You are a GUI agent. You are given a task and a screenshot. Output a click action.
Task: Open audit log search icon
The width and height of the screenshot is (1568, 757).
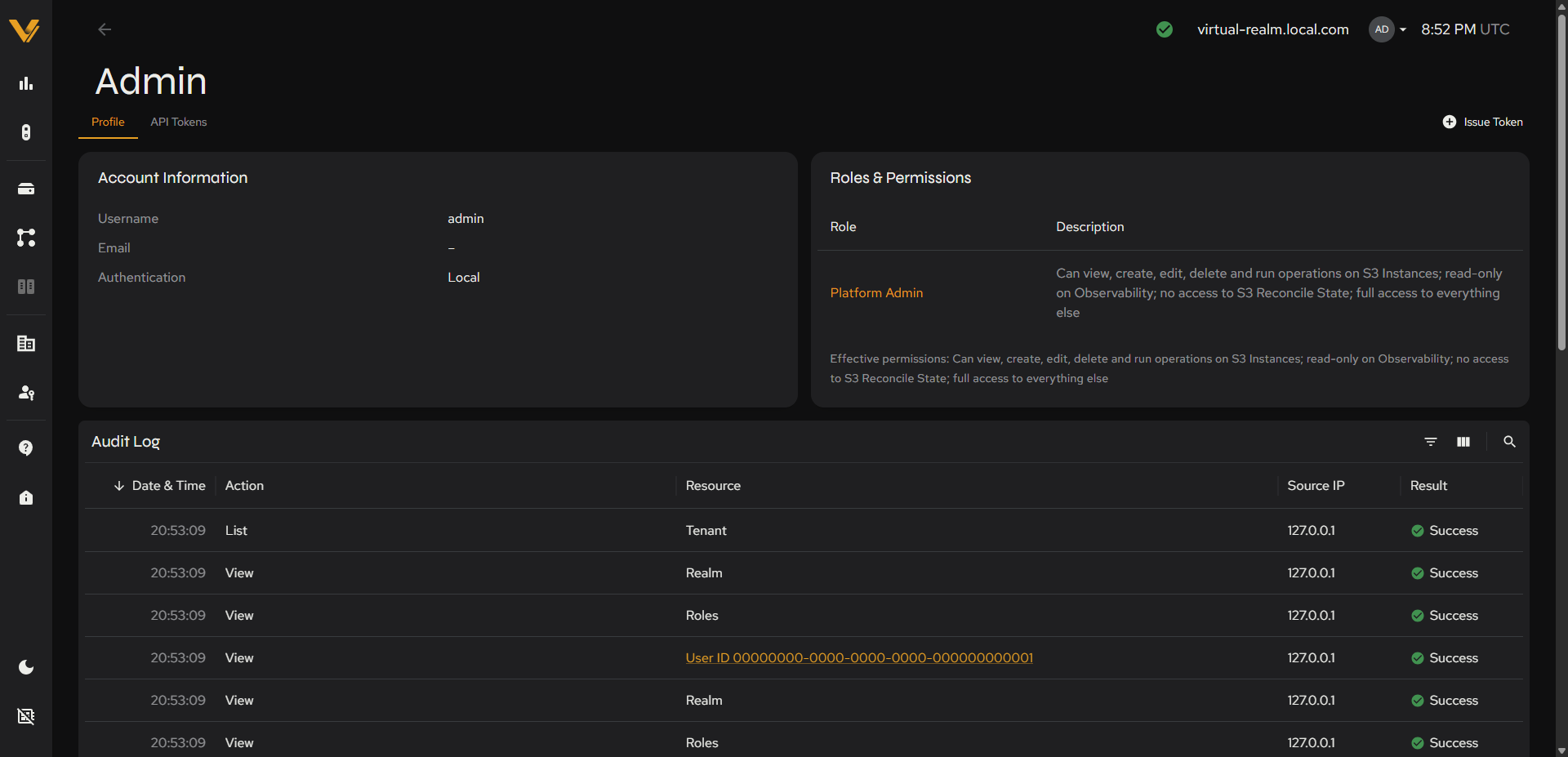point(1509,442)
